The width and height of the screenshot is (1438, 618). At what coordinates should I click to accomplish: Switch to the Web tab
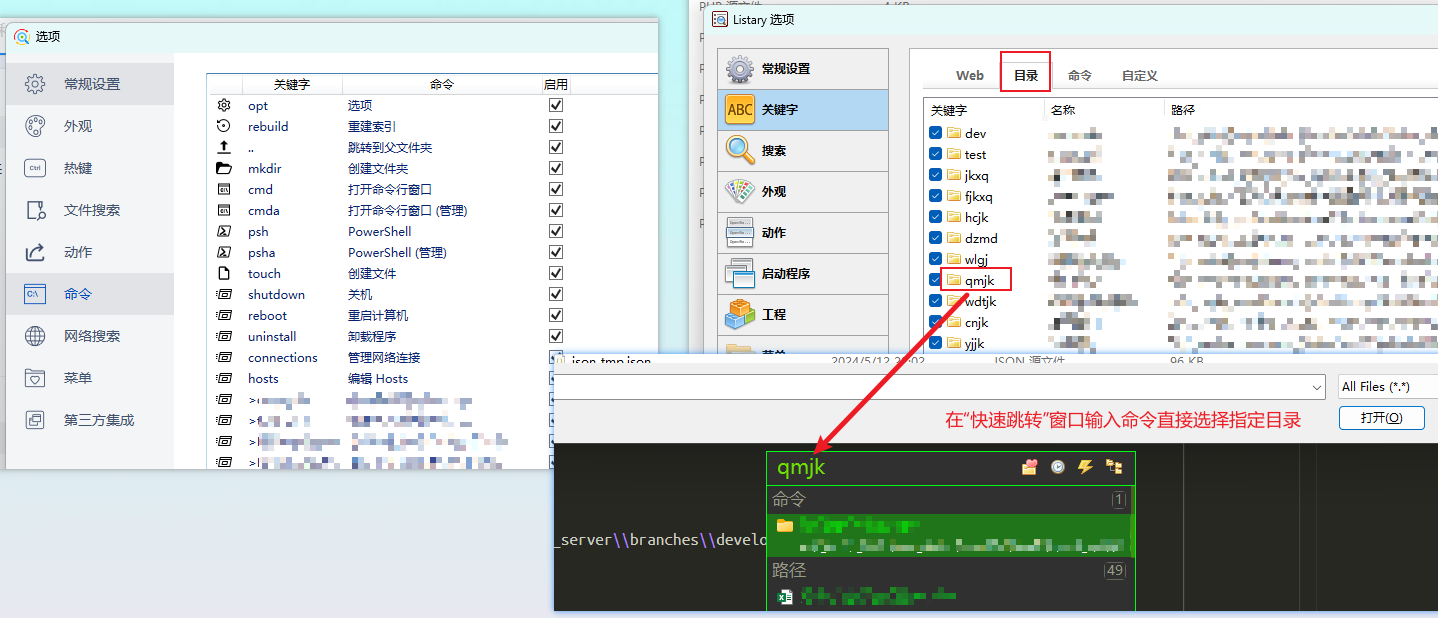point(970,75)
